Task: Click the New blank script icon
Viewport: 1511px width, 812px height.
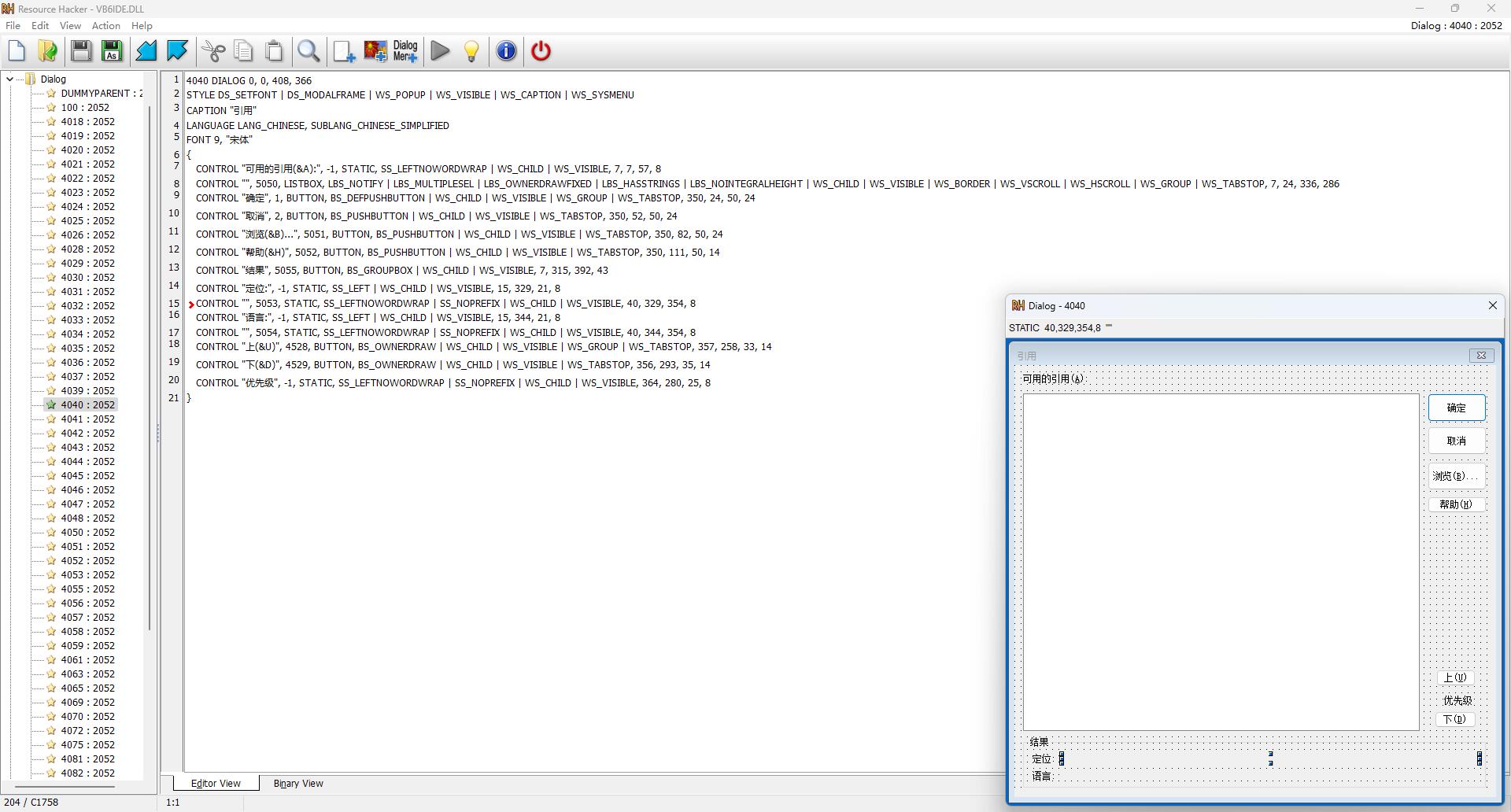Action: (x=17, y=51)
